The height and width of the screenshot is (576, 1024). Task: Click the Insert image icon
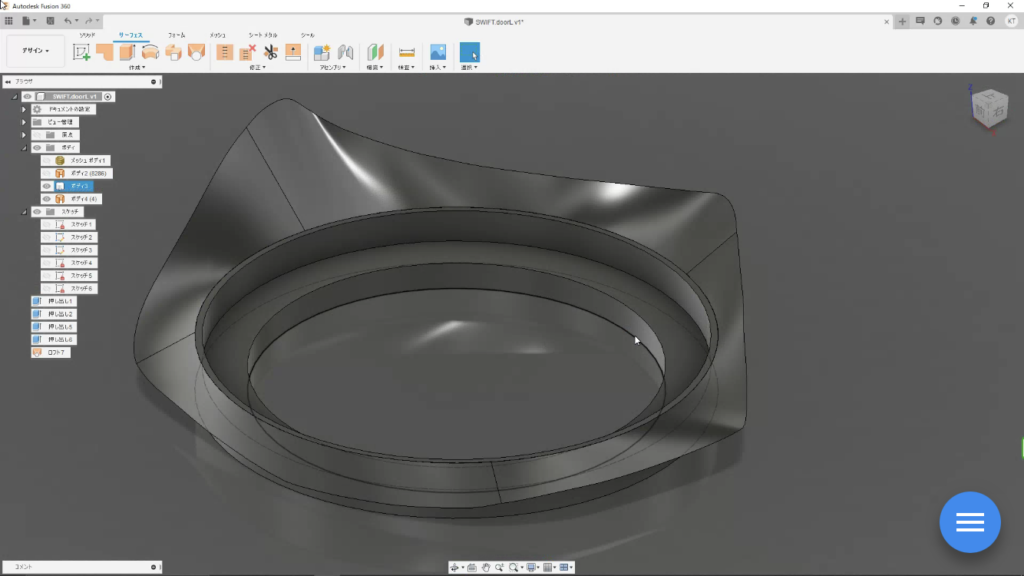point(438,52)
